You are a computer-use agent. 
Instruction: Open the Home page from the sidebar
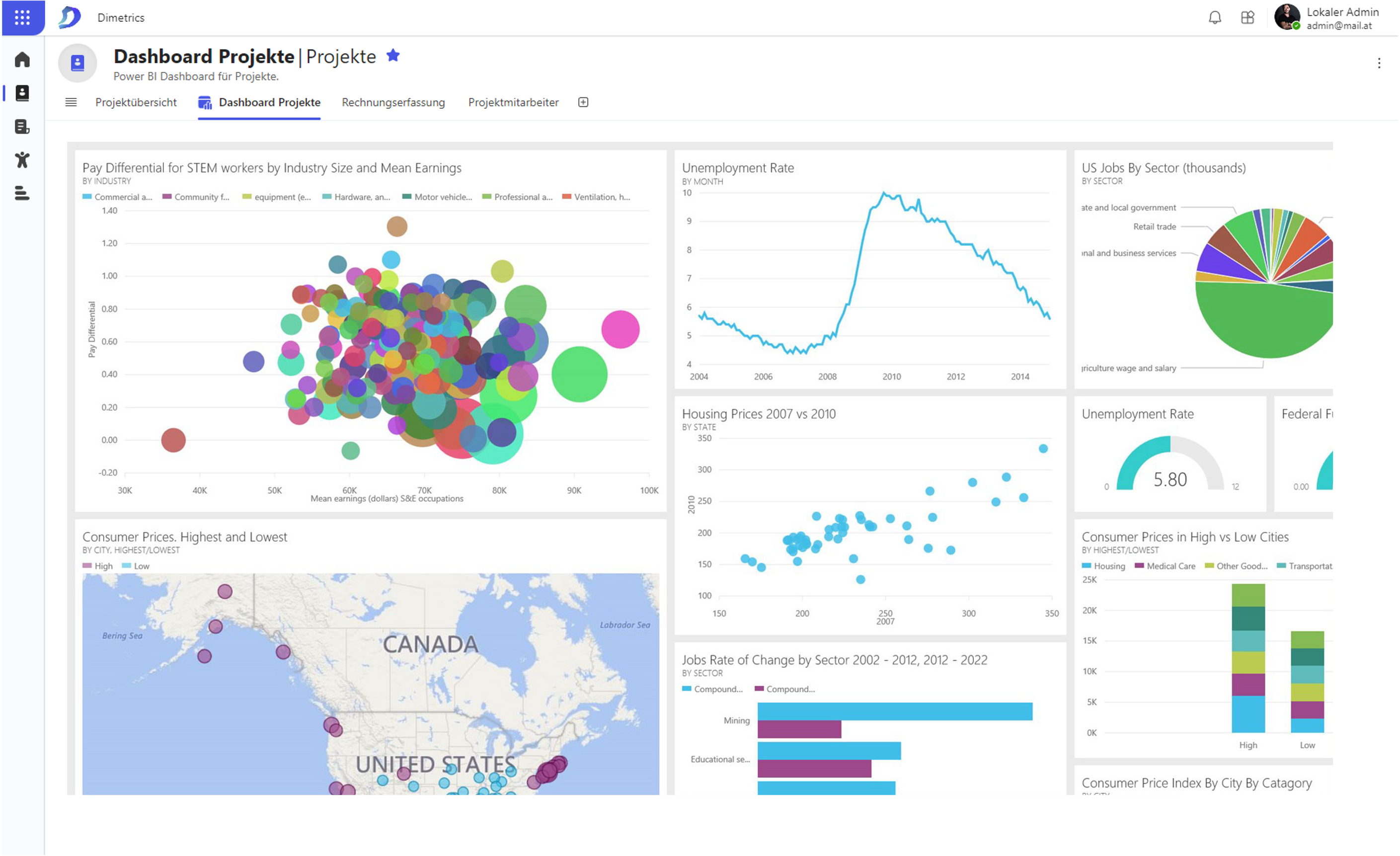click(22, 59)
